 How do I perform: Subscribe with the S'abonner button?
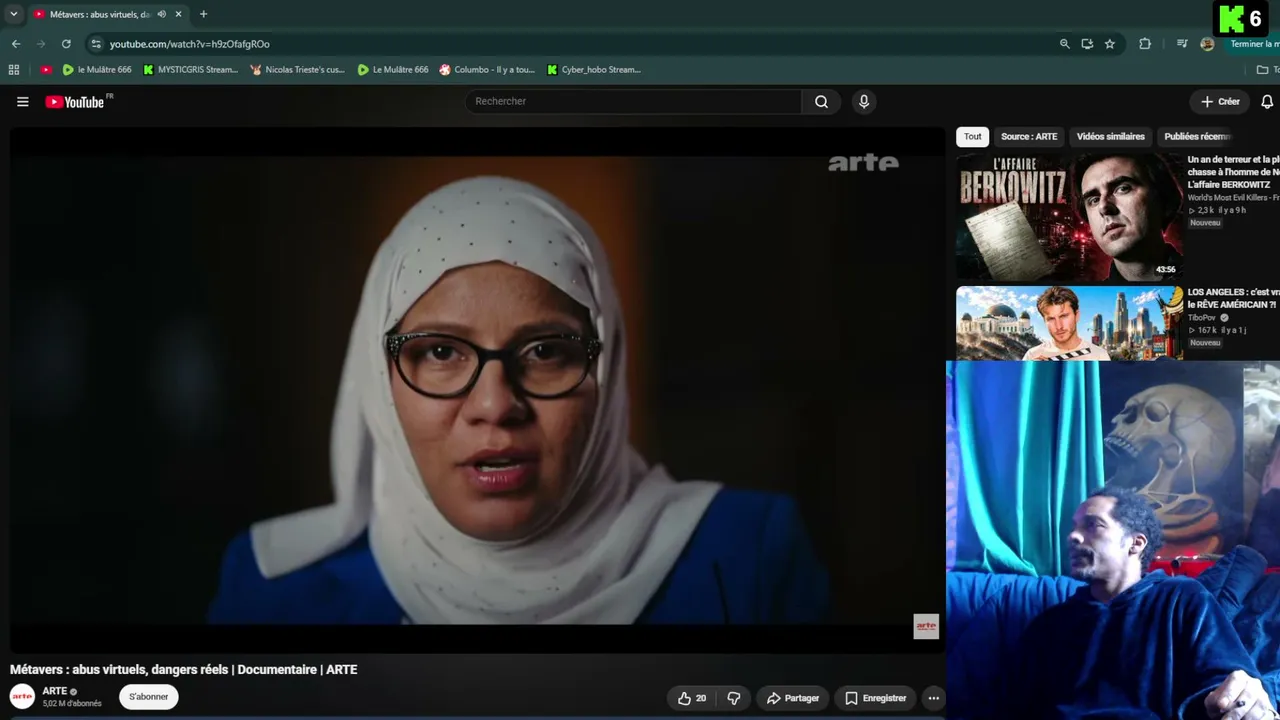point(148,697)
